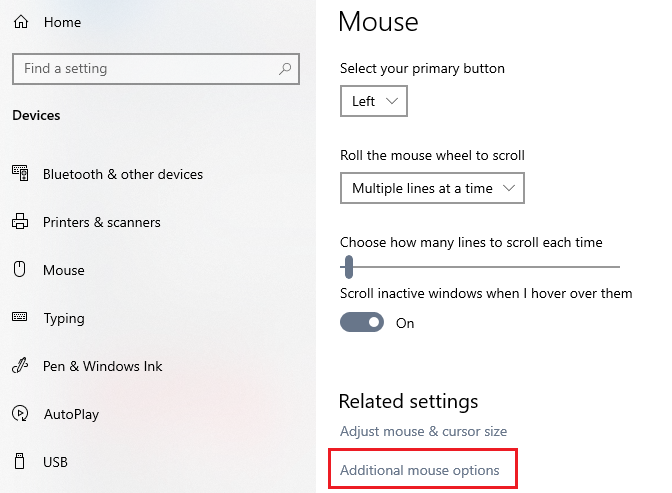This screenshot has height=493, width=672.
Task: Open Adjust mouse & cursor size link
Action: 423,431
